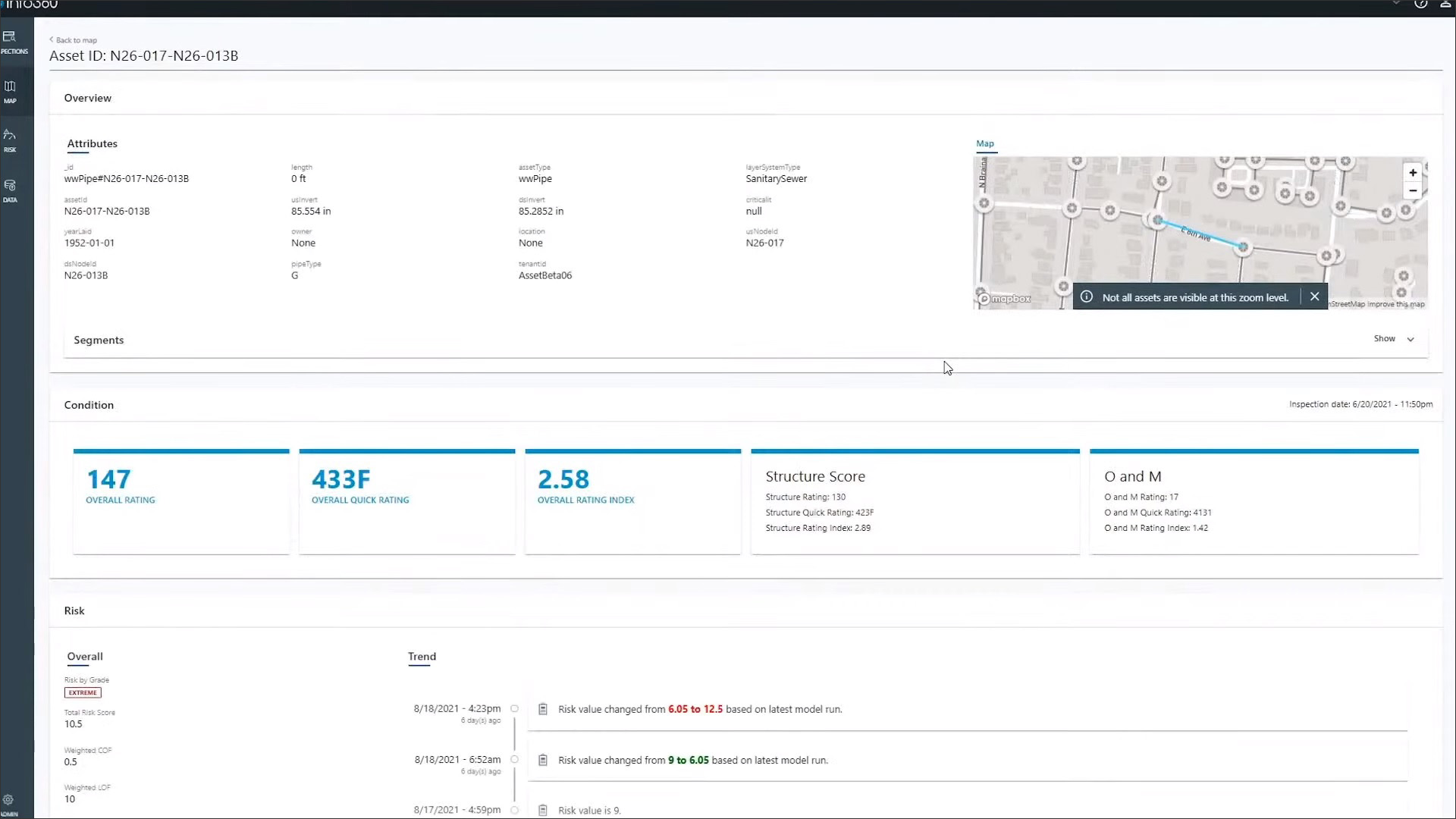Click the Overview section header

click(87, 98)
